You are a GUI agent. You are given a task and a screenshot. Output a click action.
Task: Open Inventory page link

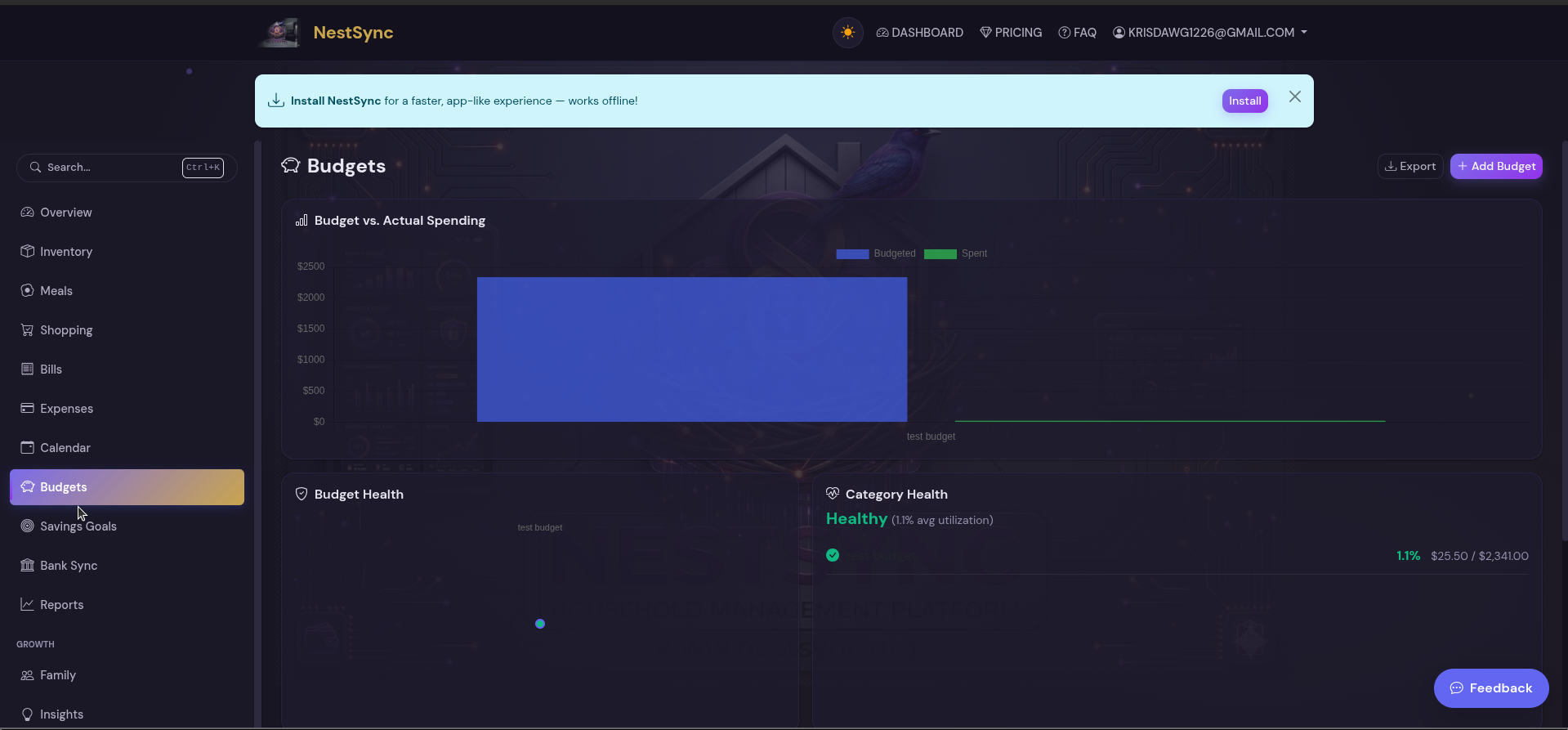[127, 252]
